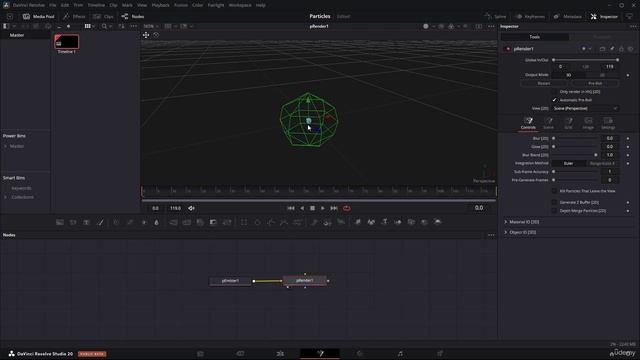Open the Effects library panel
This screenshot has height=360, width=640.
(74, 16)
